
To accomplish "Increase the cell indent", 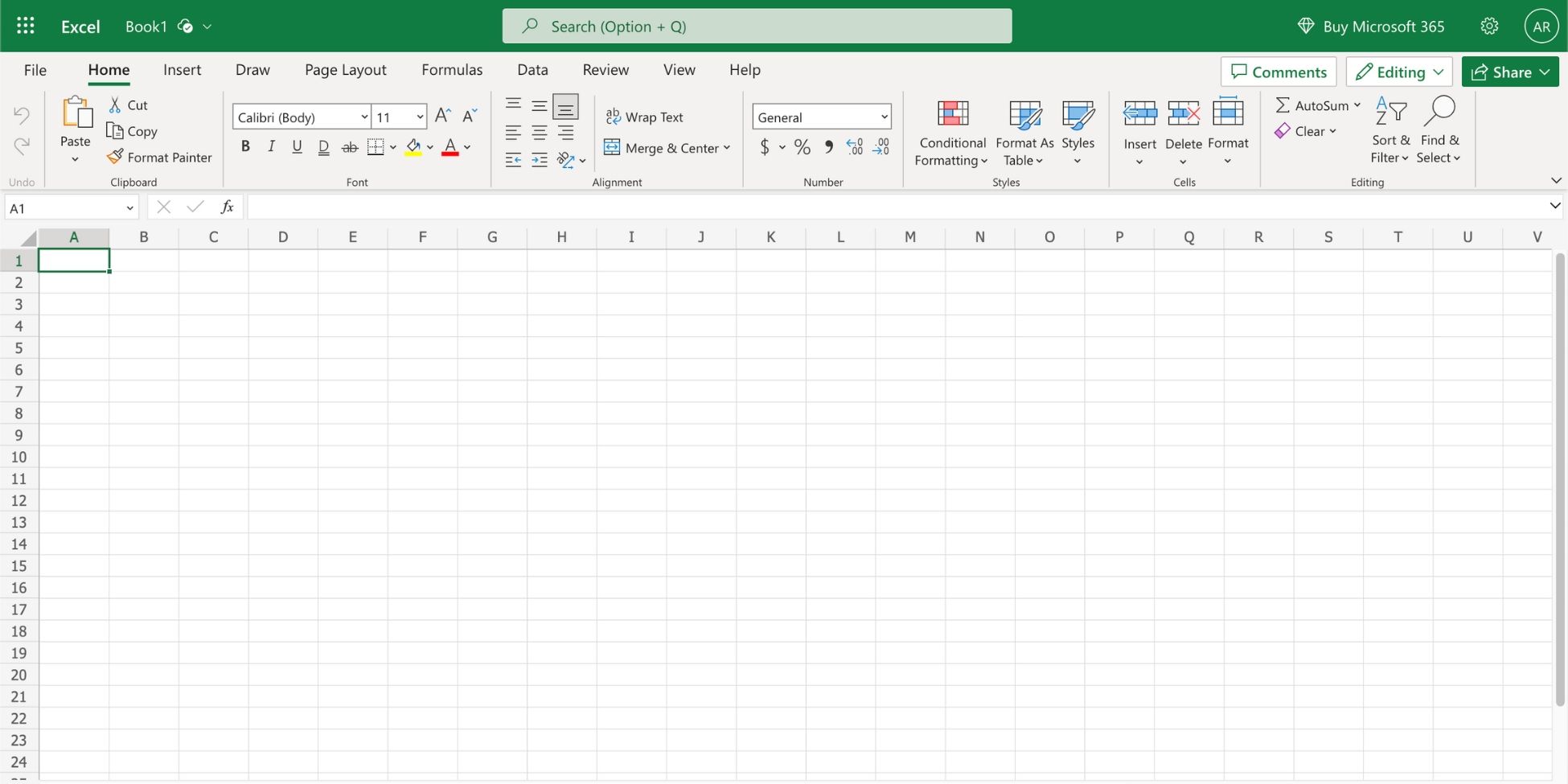I will 539,160.
